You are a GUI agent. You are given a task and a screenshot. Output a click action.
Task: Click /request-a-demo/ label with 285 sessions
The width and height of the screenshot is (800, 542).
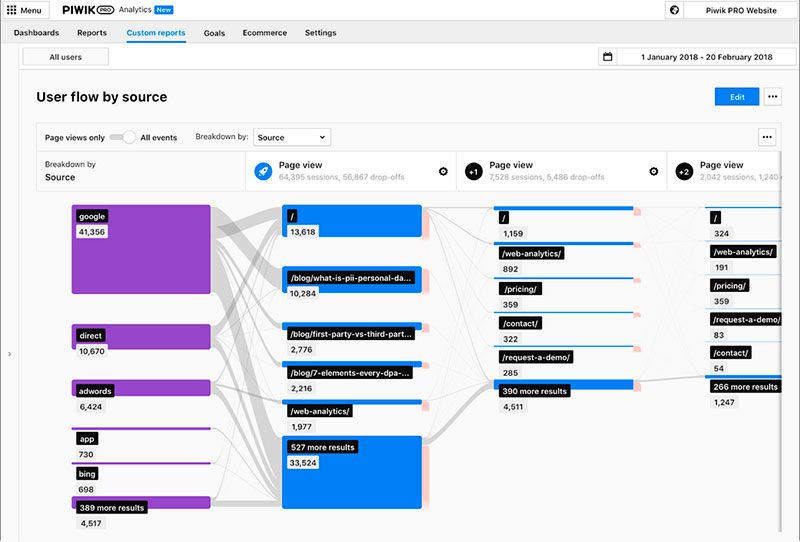(x=536, y=357)
